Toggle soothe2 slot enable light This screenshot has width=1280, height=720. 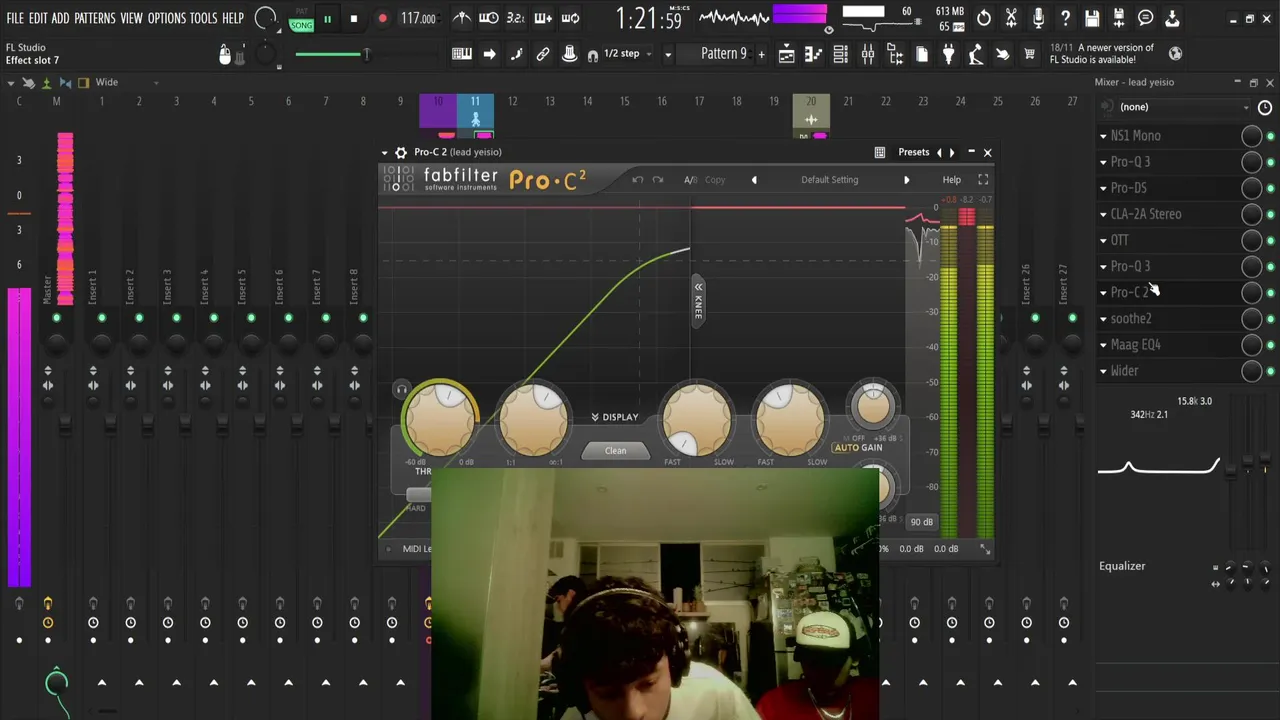point(1270,319)
